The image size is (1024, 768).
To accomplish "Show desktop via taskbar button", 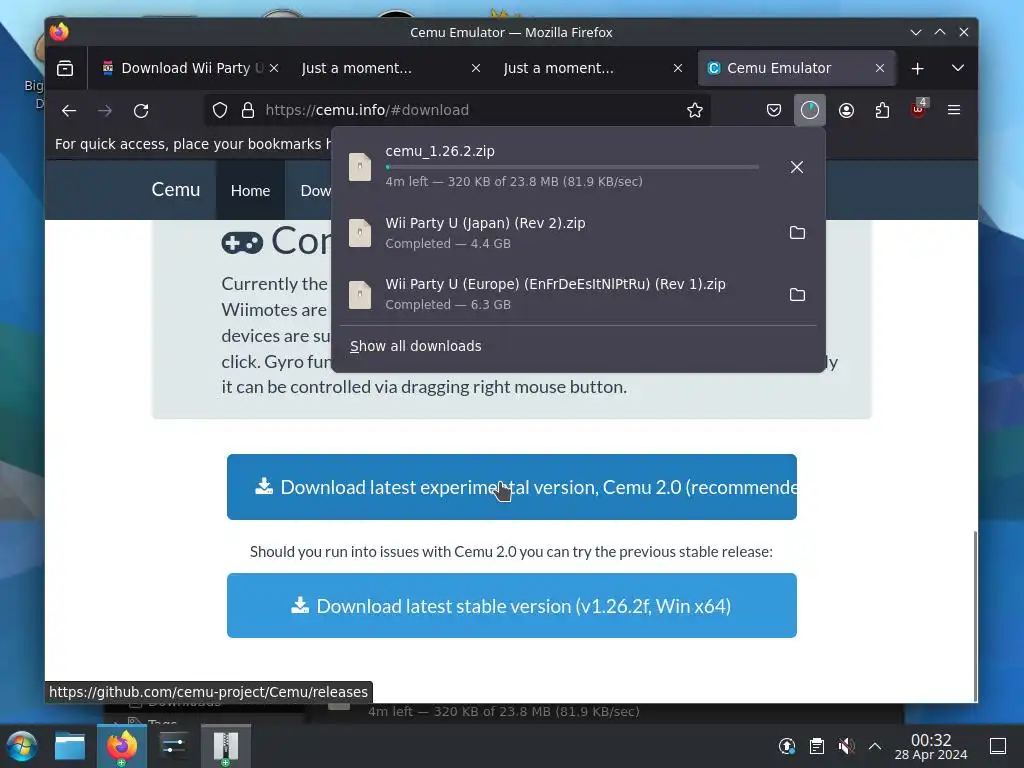I will [998, 746].
